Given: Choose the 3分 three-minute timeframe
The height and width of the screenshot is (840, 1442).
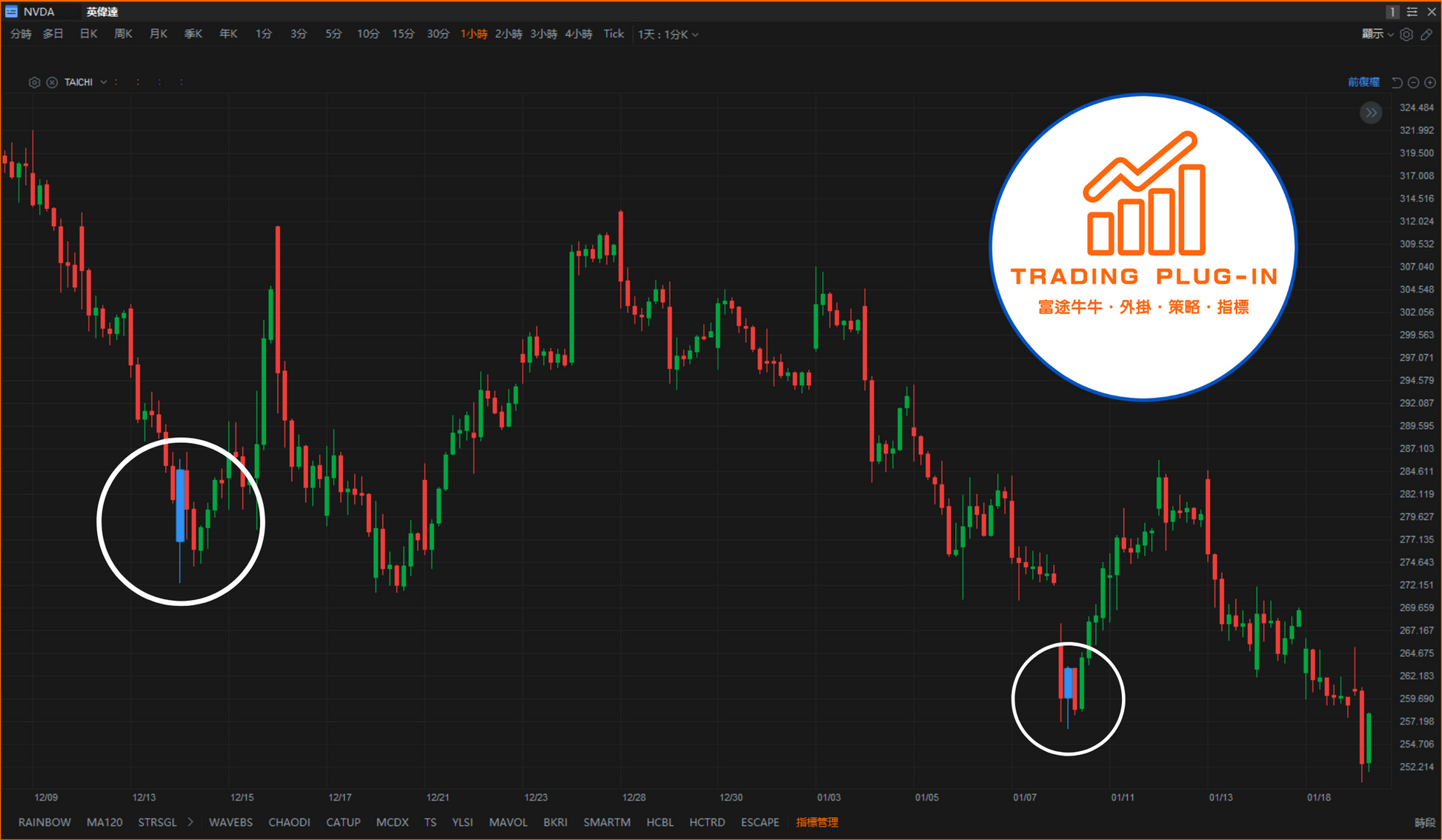Looking at the screenshot, I should (x=299, y=34).
